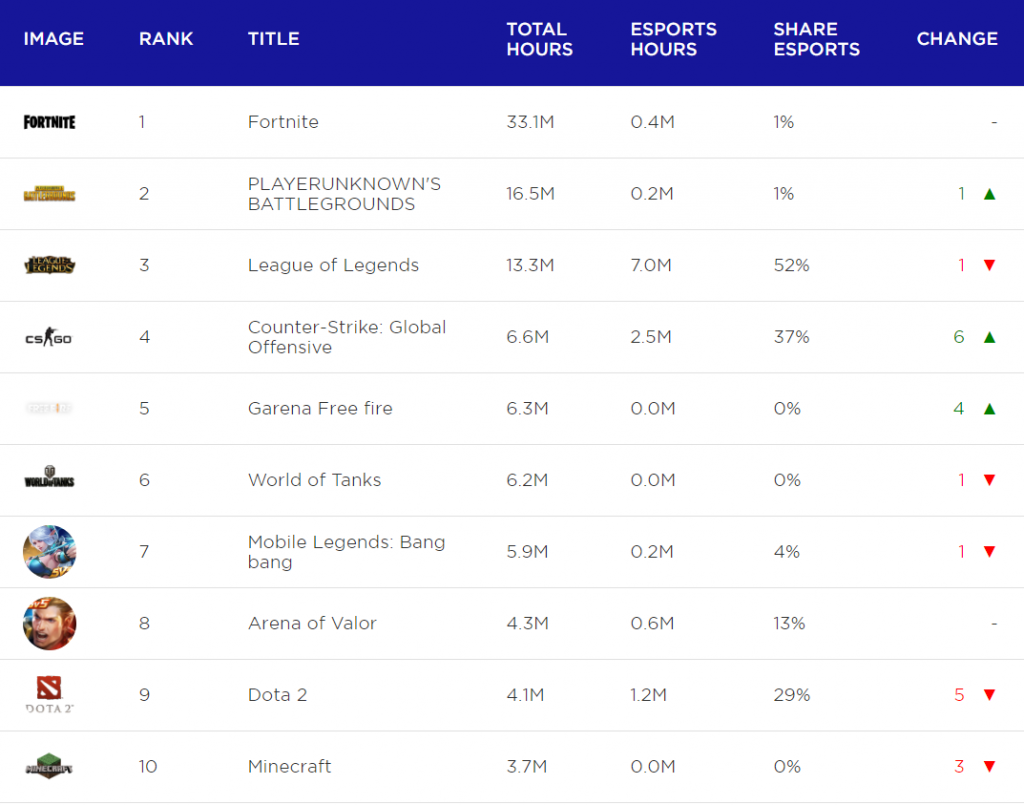The height and width of the screenshot is (805, 1024).
Task: Select the 5.9M total hours value
Action: click(527, 552)
